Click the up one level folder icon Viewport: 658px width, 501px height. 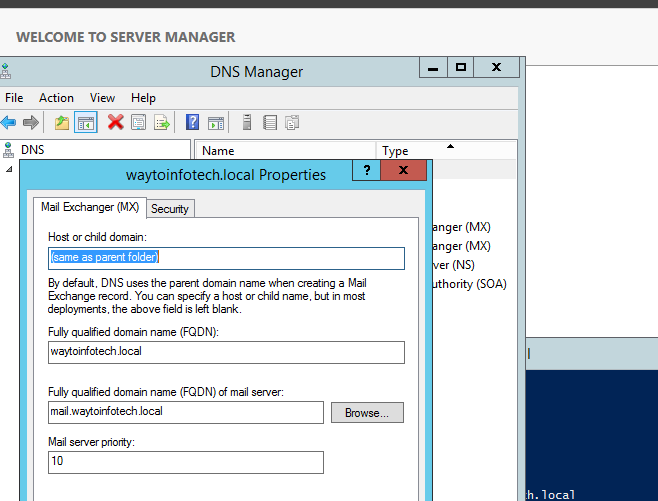click(x=62, y=123)
